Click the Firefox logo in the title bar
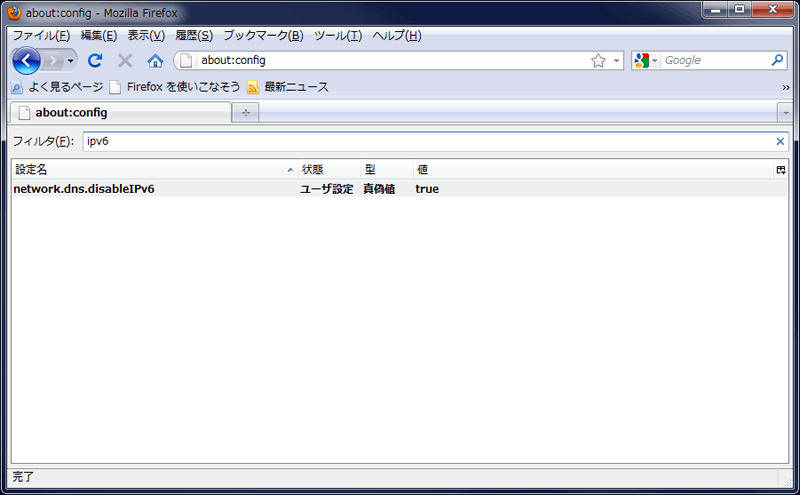Image resolution: width=800 pixels, height=495 pixels. click(x=14, y=12)
